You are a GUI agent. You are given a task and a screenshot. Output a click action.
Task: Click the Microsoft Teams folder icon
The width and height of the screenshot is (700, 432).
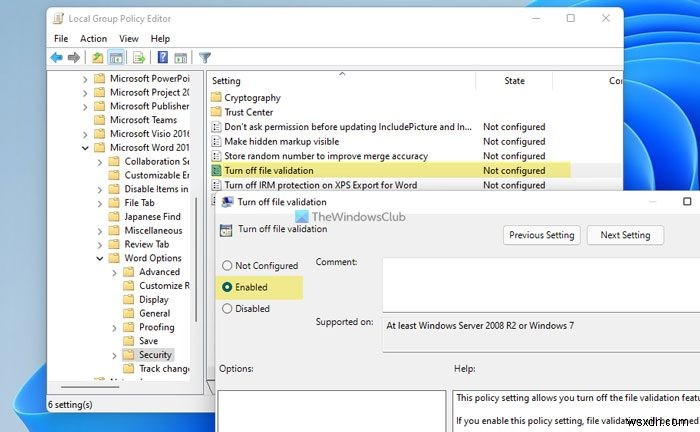100,120
